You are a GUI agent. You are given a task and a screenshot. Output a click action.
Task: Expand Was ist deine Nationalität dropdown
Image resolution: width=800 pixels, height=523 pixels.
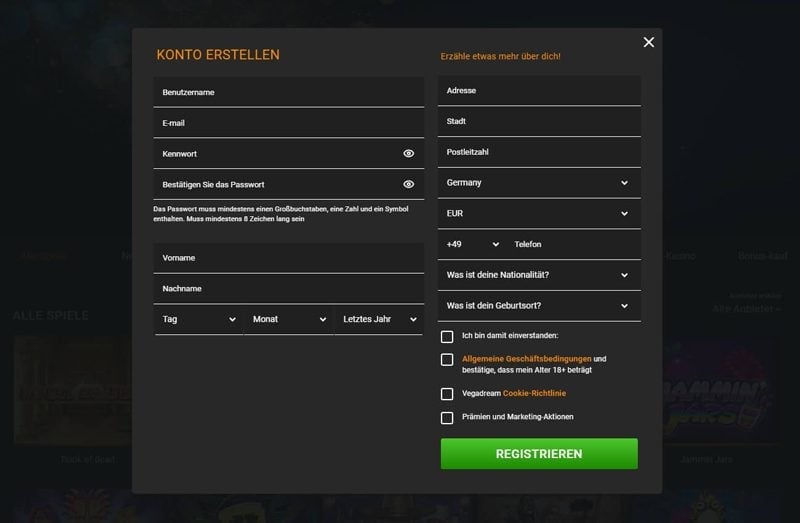[539, 275]
